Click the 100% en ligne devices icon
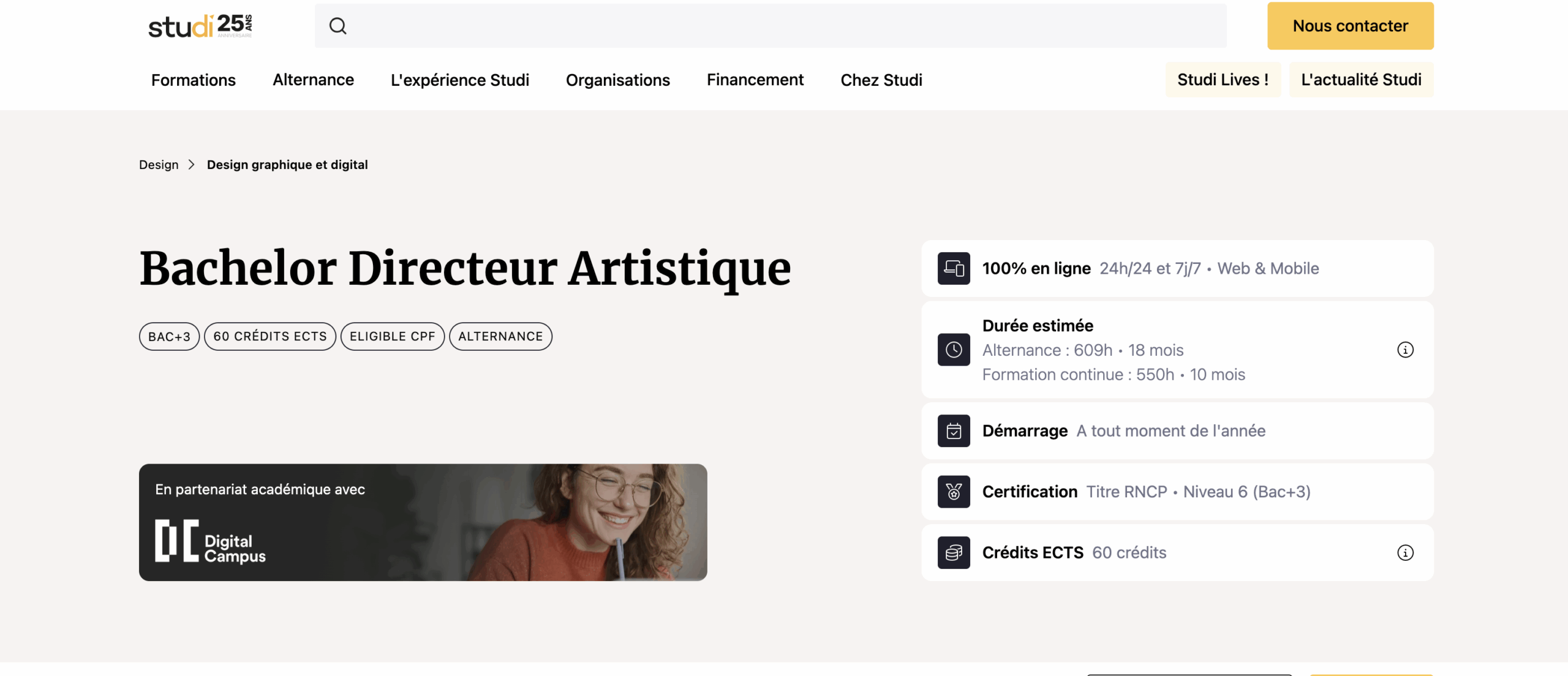 coord(954,268)
